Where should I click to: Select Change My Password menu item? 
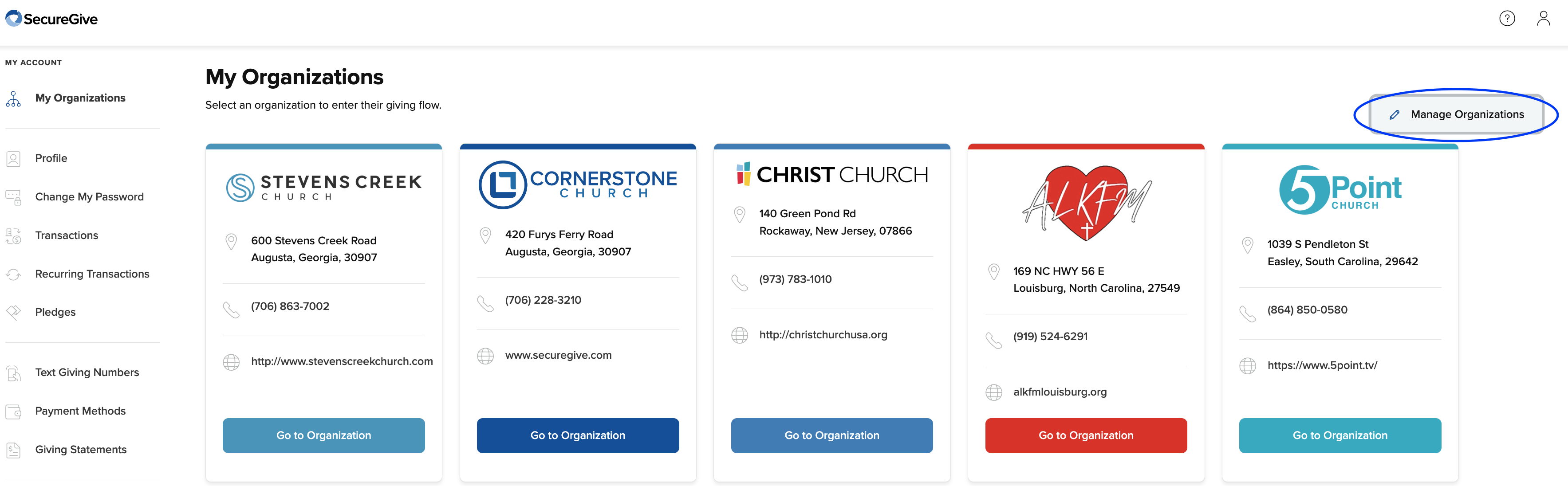[x=90, y=197]
